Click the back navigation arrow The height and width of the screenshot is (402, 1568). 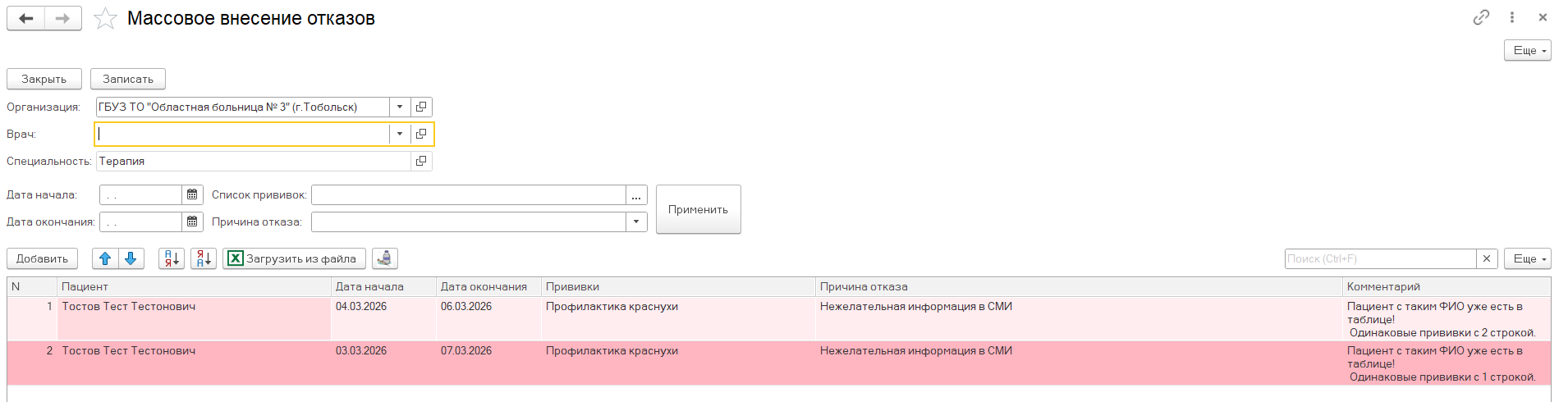pos(26,18)
